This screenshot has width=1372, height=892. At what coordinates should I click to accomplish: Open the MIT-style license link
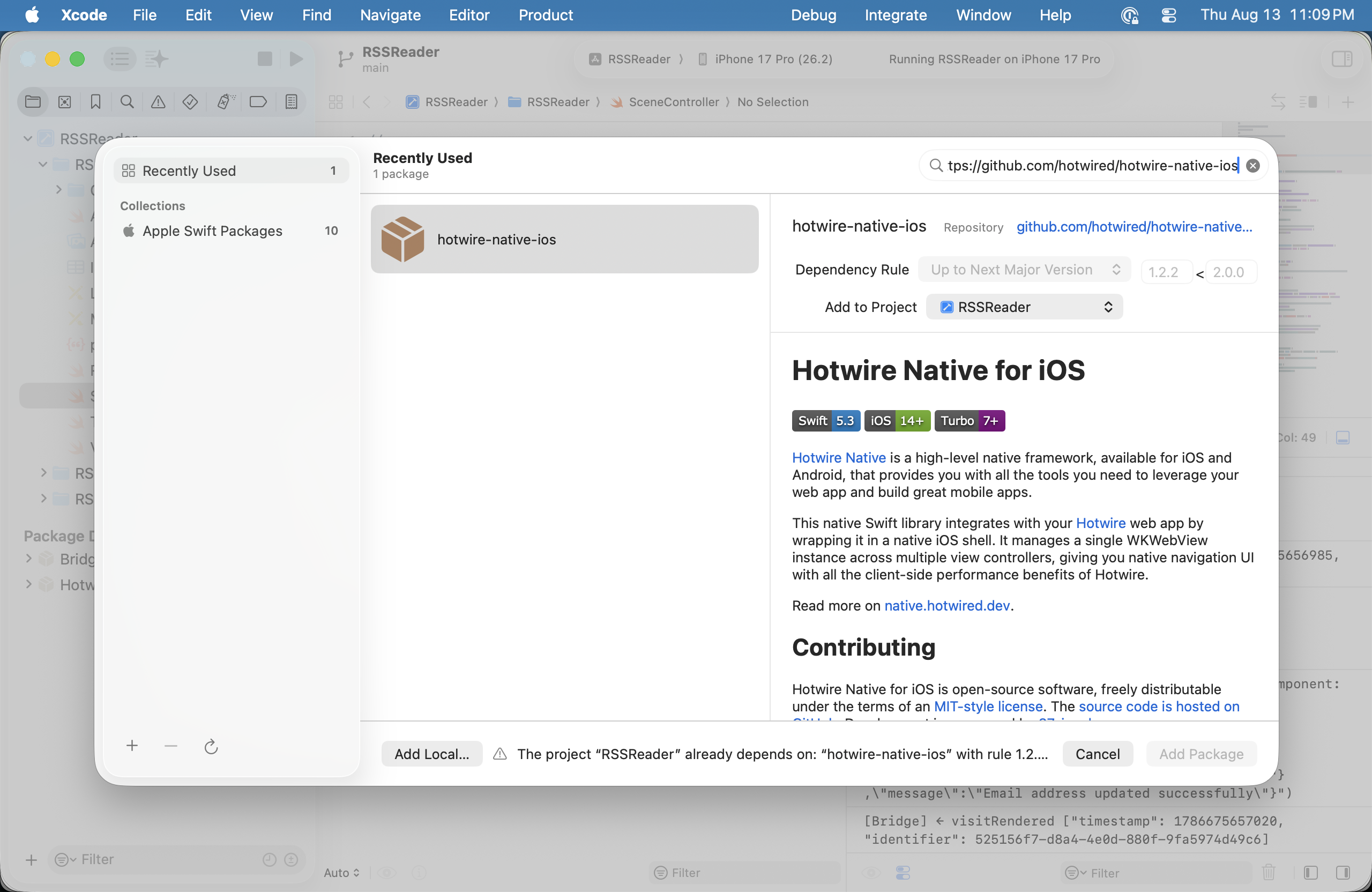click(x=988, y=707)
